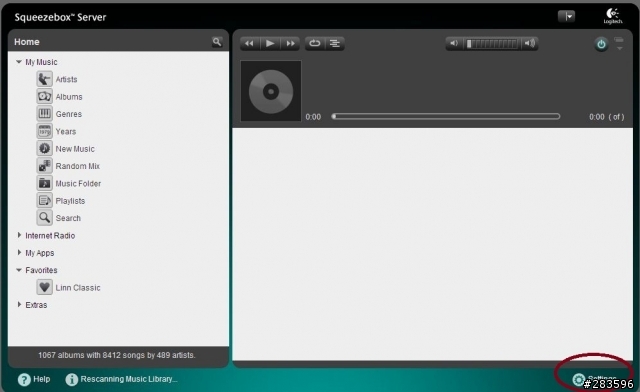
Task: Open the New Music link
Action: [75, 149]
